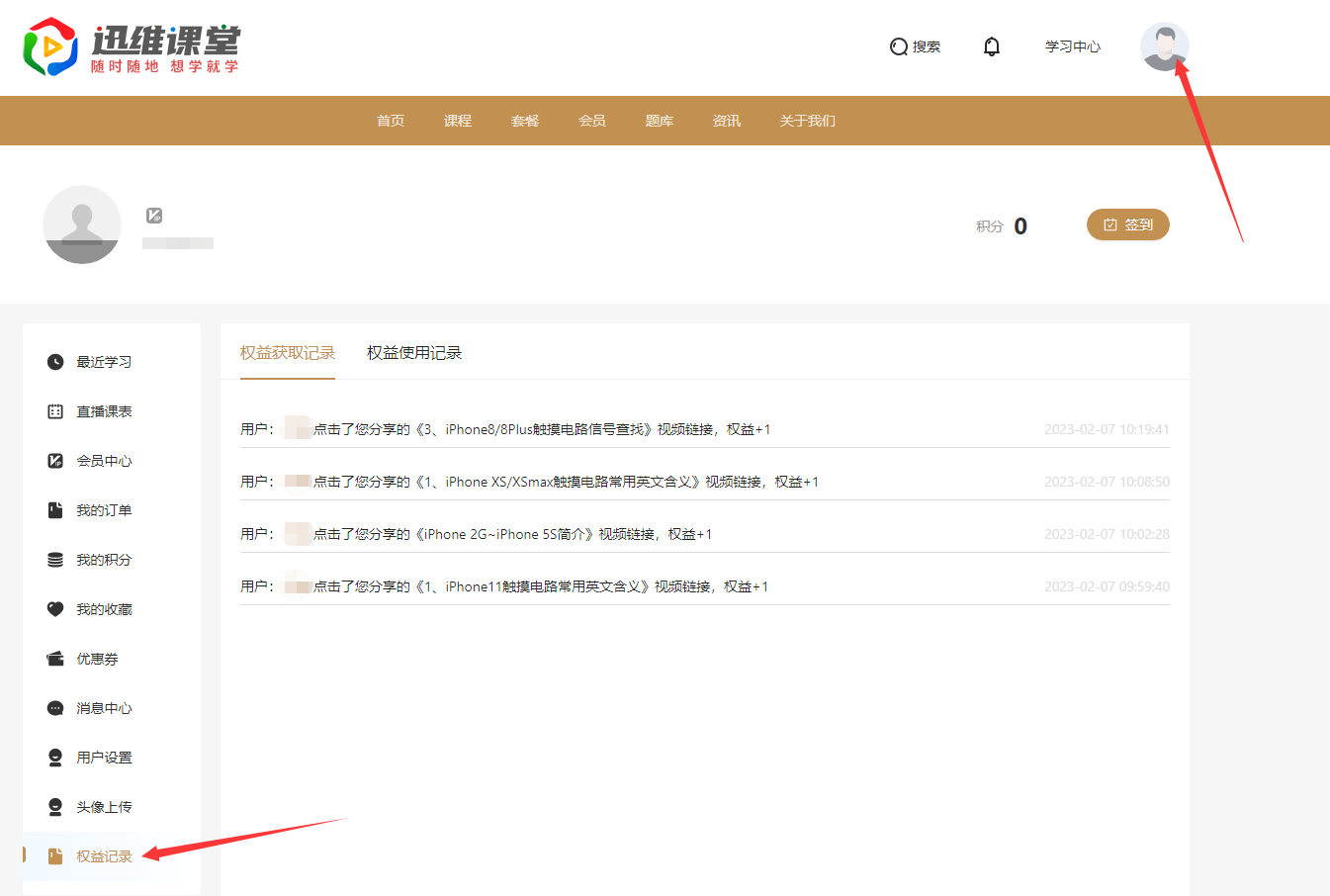Click the large profile avatar picture
This screenshot has height=896, width=1330.
[x=82, y=224]
